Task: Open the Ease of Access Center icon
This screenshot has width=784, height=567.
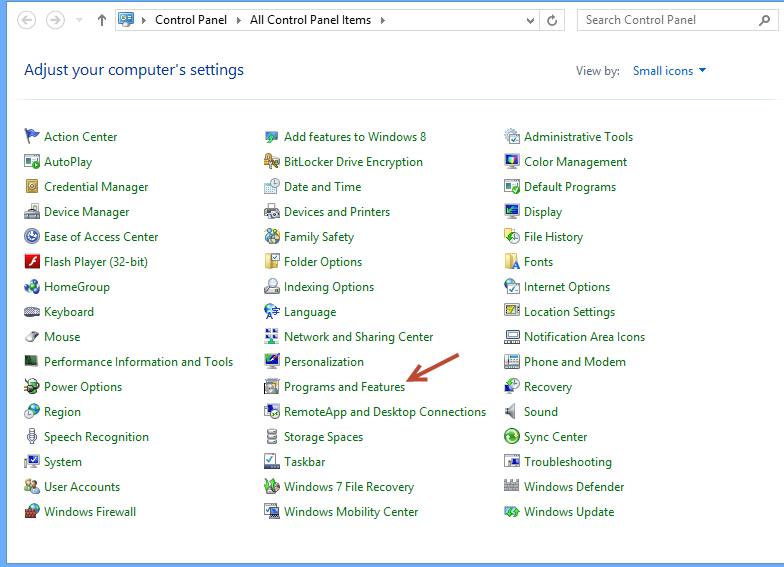Action: [32, 236]
